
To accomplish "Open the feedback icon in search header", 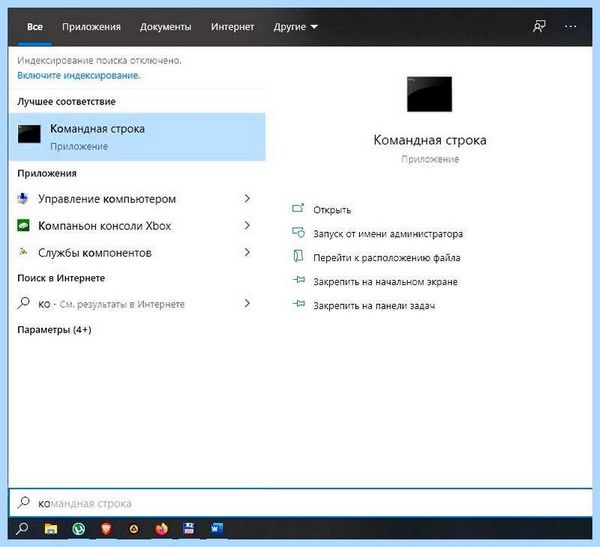I will point(539,26).
